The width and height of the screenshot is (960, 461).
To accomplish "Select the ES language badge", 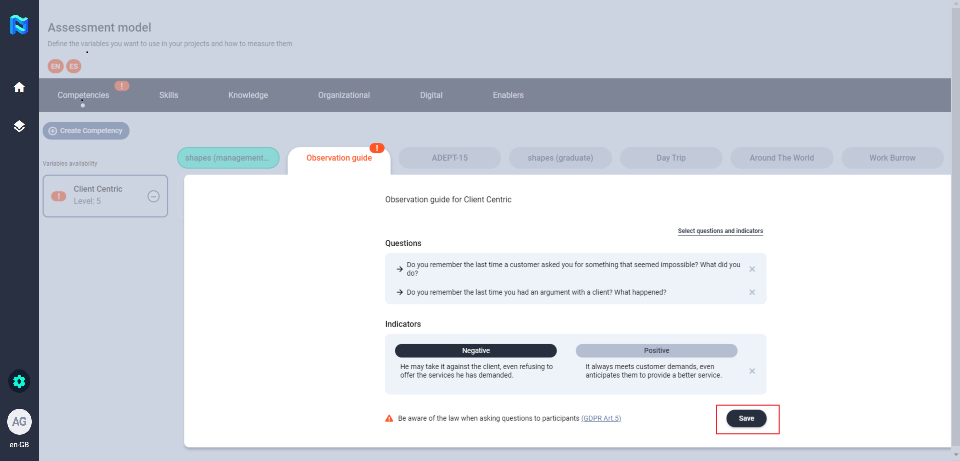I will (74, 66).
